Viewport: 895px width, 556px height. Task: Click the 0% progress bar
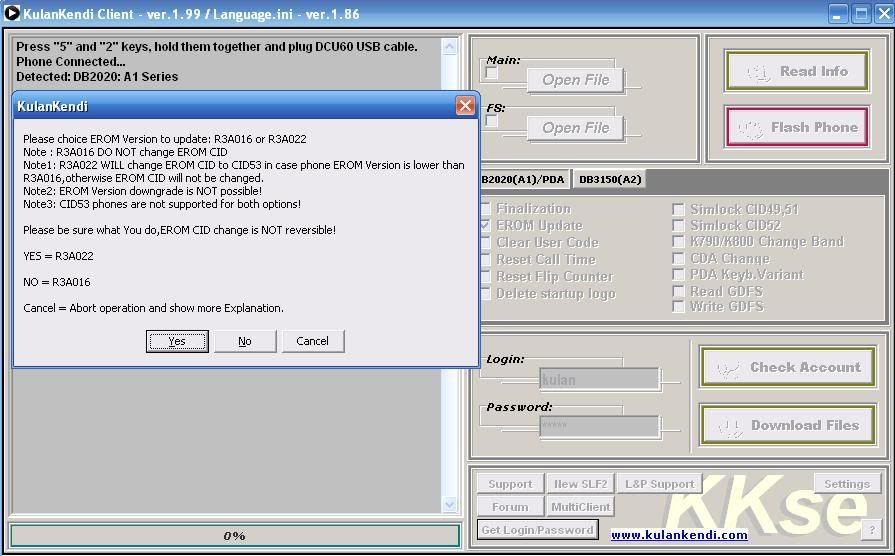pyautogui.click(x=235, y=535)
